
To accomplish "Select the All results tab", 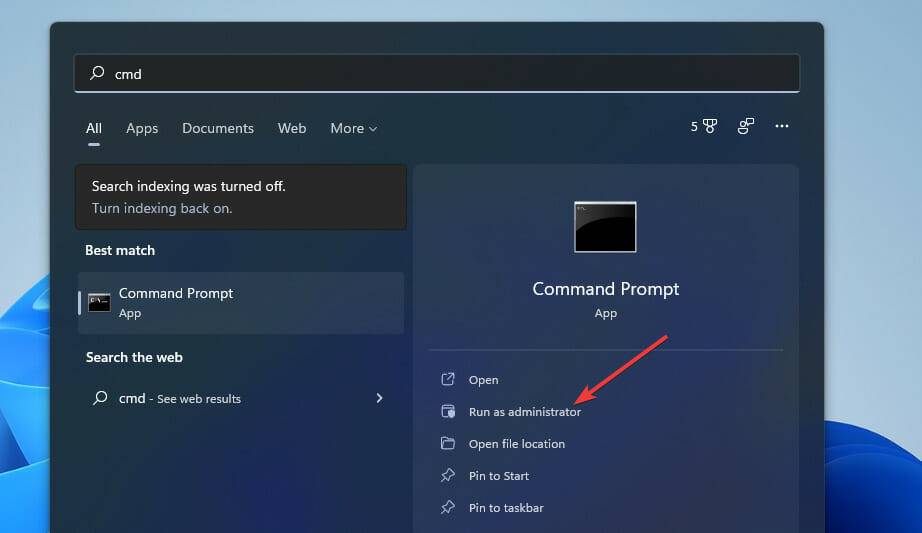I will (x=94, y=128).
